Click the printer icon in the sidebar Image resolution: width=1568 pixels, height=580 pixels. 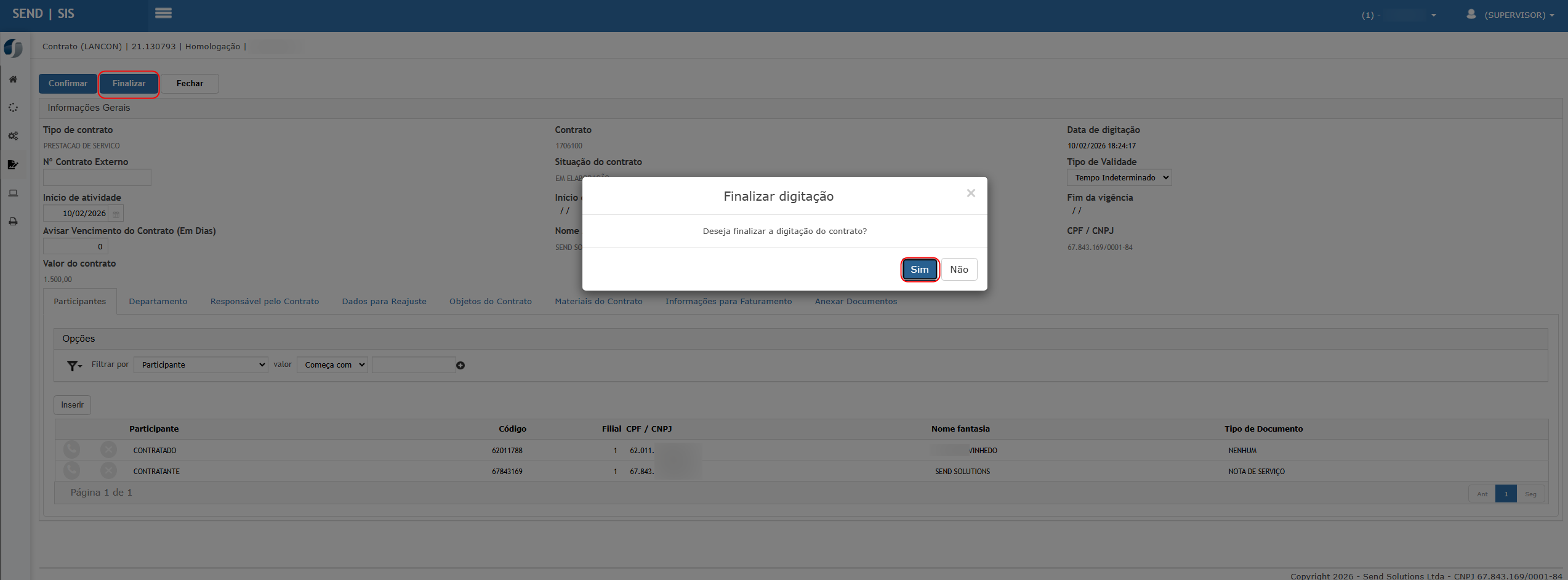[x=13, y=222]
